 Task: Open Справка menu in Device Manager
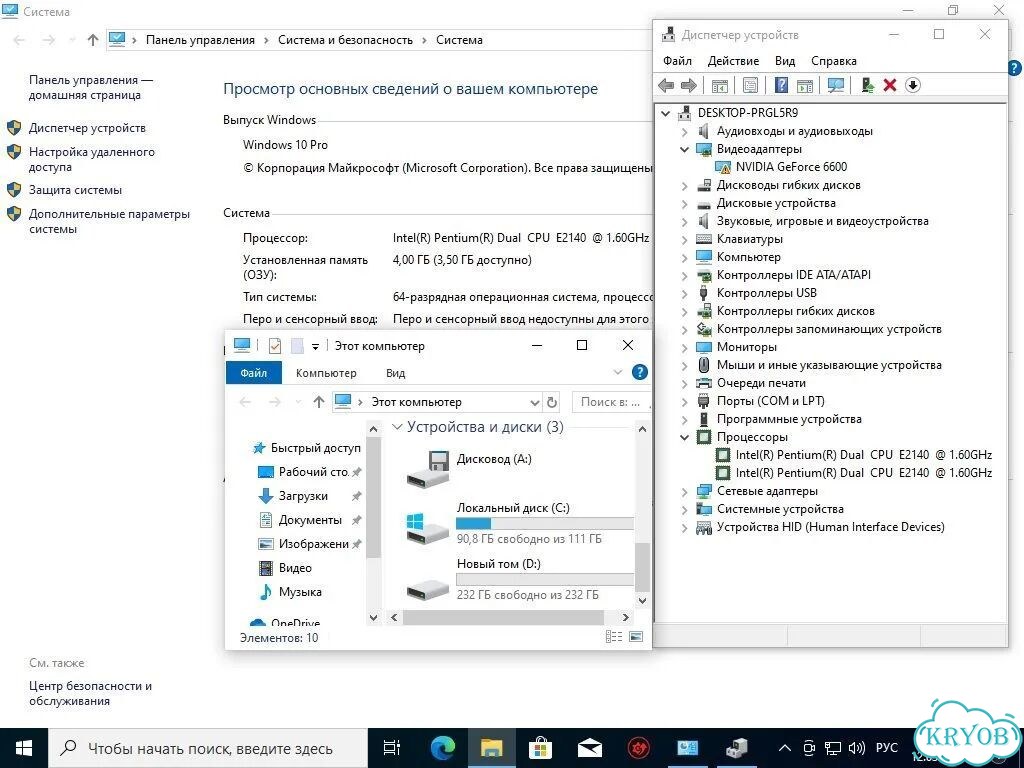coord(834,61)
